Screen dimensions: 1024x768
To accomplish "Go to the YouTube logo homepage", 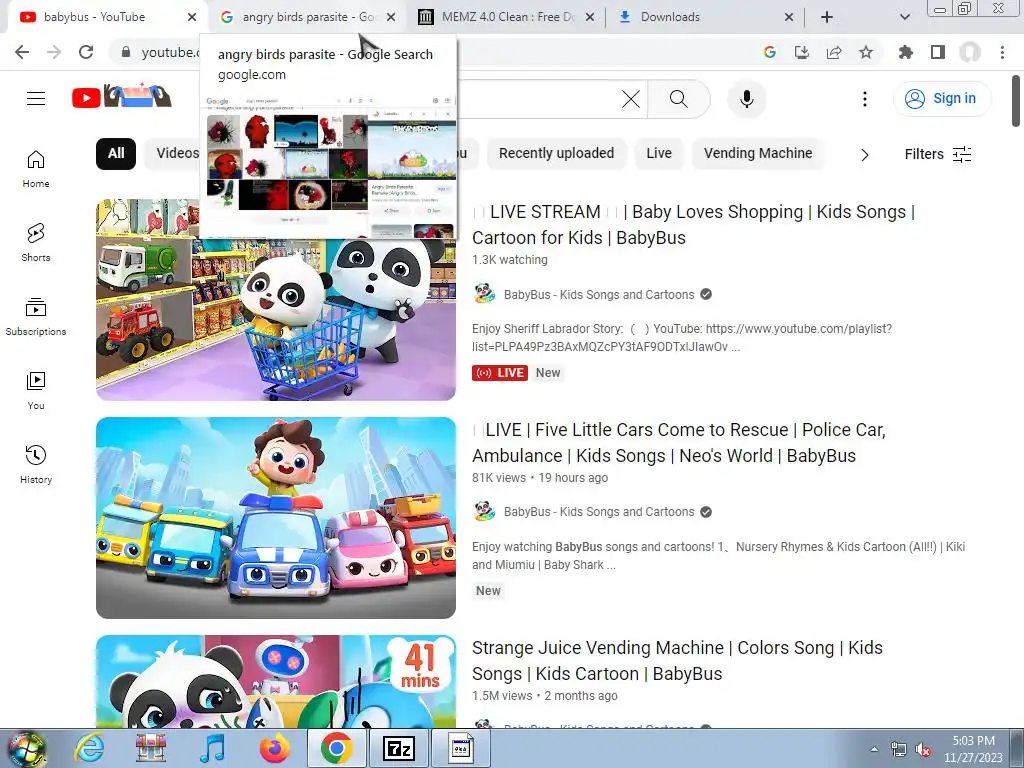I will [x=122, y=97].
